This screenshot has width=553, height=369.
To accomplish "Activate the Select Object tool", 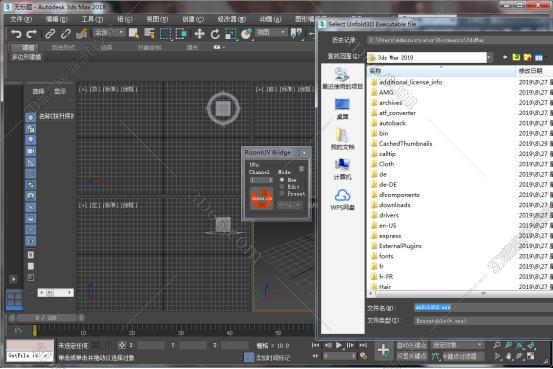I will tap(134, 34).
